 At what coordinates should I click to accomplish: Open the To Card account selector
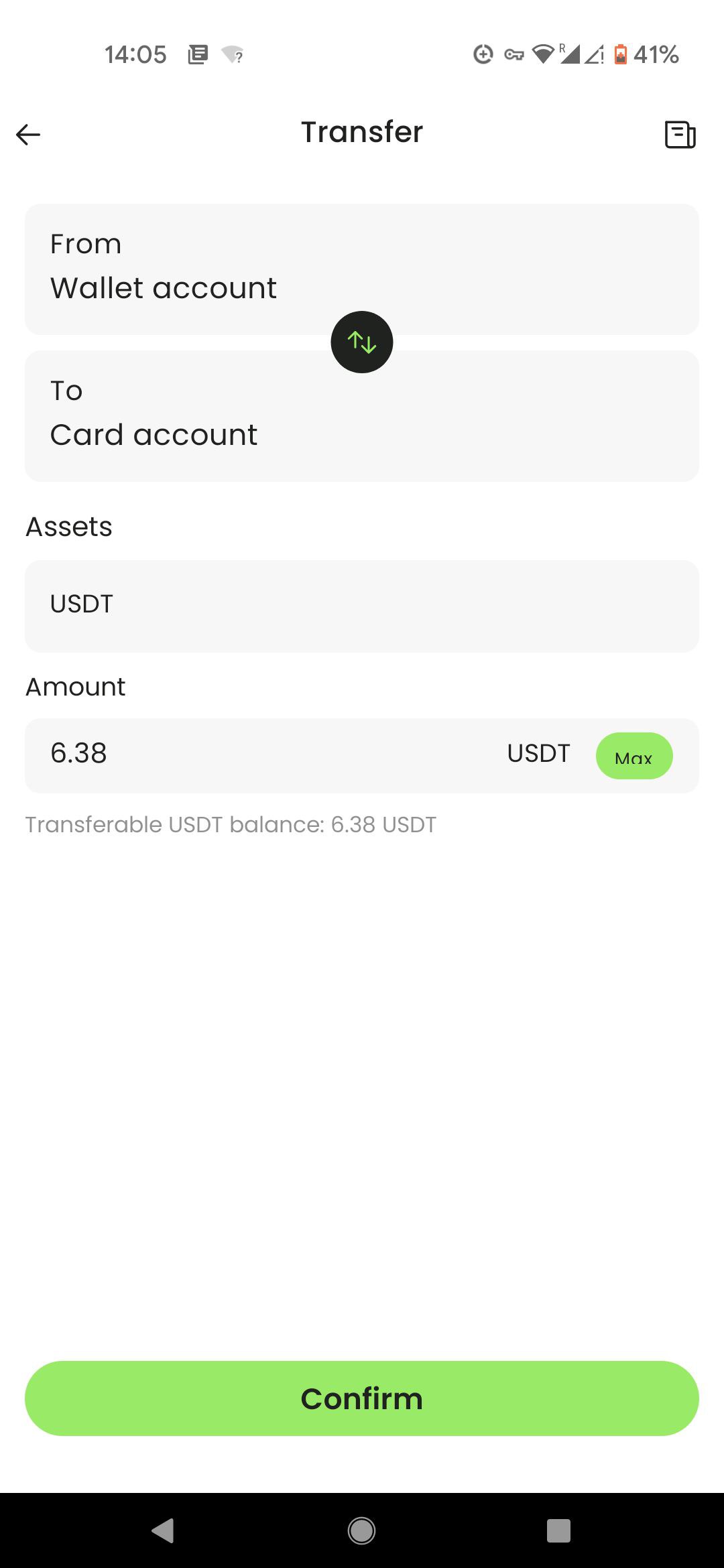click(362, 416)
